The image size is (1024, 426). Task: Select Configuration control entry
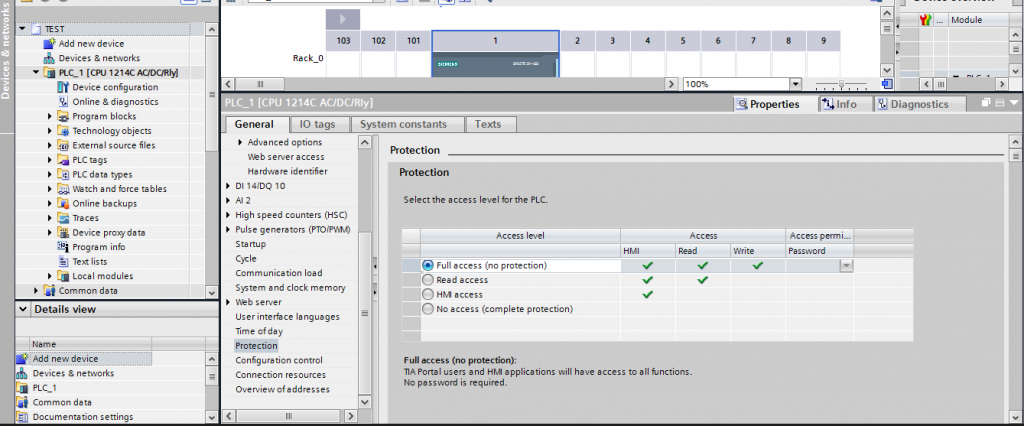(x=279, y=360)
